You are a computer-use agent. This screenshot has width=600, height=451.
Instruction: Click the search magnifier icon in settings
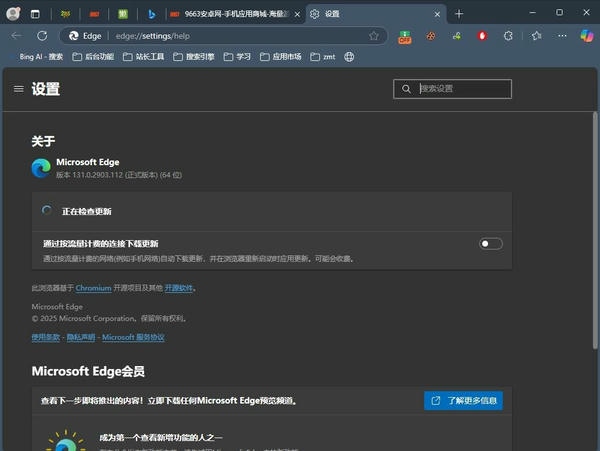(x=406, y=89)
